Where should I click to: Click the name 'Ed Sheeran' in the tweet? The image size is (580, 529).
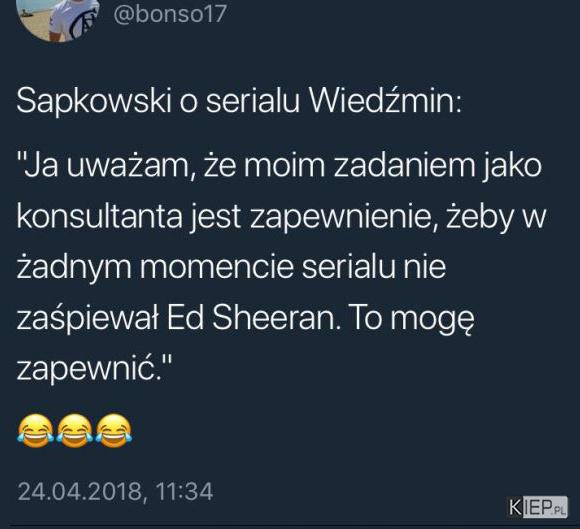pyautogui.click(x=253, y=318)
